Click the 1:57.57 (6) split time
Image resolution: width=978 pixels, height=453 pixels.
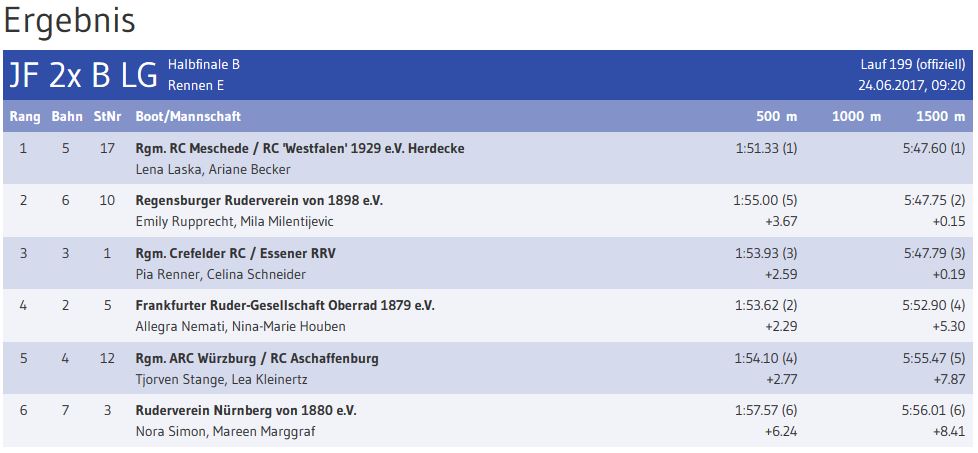766,410
